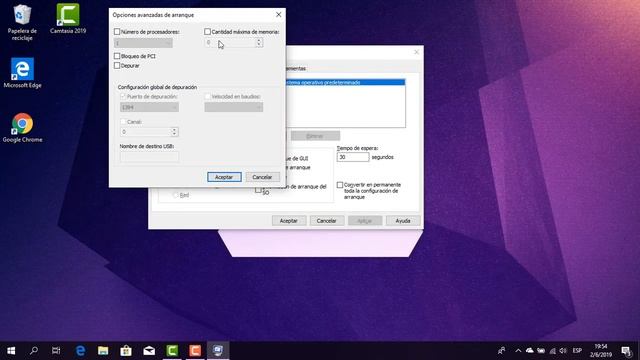Click the Nombre de destino USB field
The width and height of the screenshot is (640, 360).
coord(149,156)
